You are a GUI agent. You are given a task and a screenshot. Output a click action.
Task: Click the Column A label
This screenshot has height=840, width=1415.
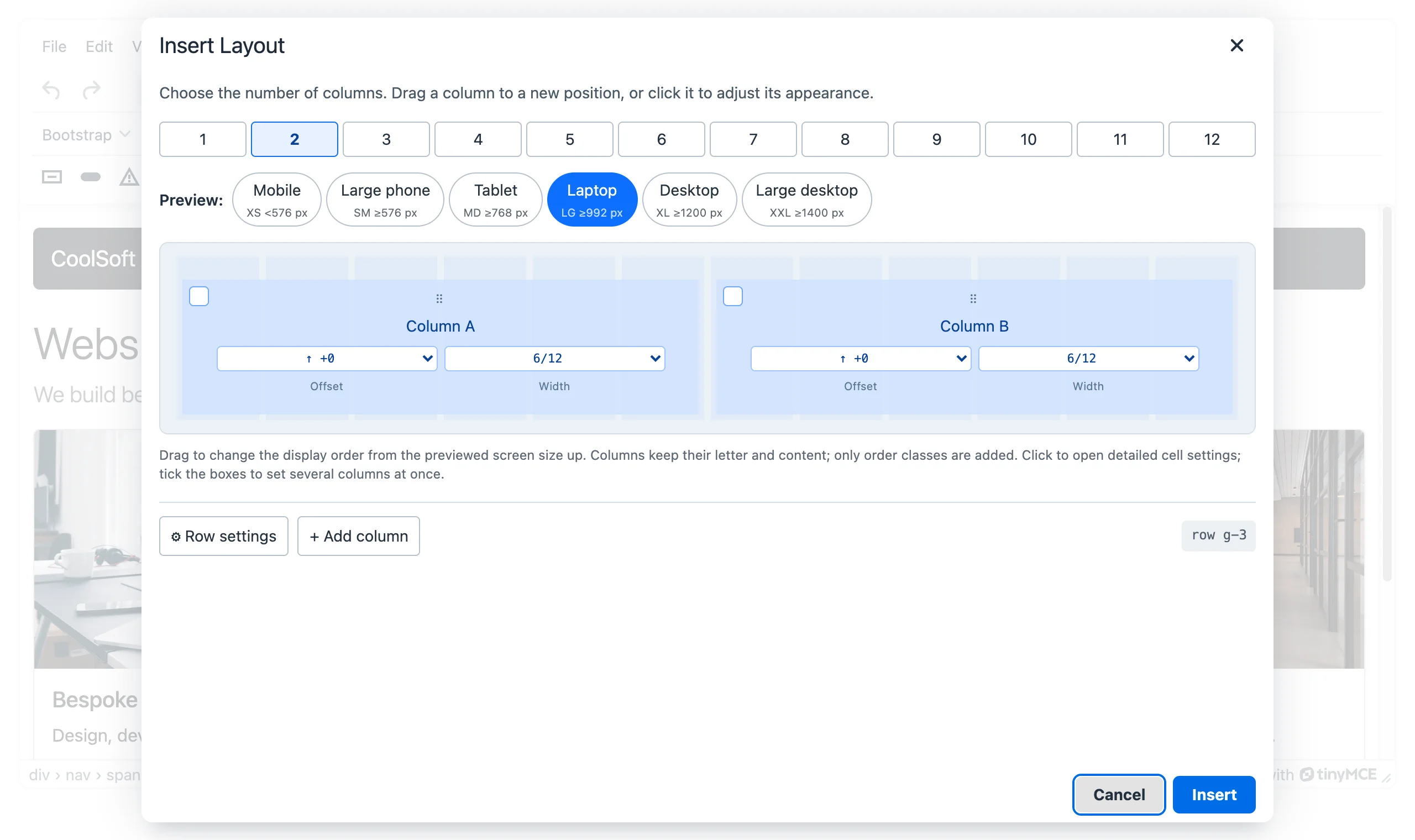tap(440, 326)
